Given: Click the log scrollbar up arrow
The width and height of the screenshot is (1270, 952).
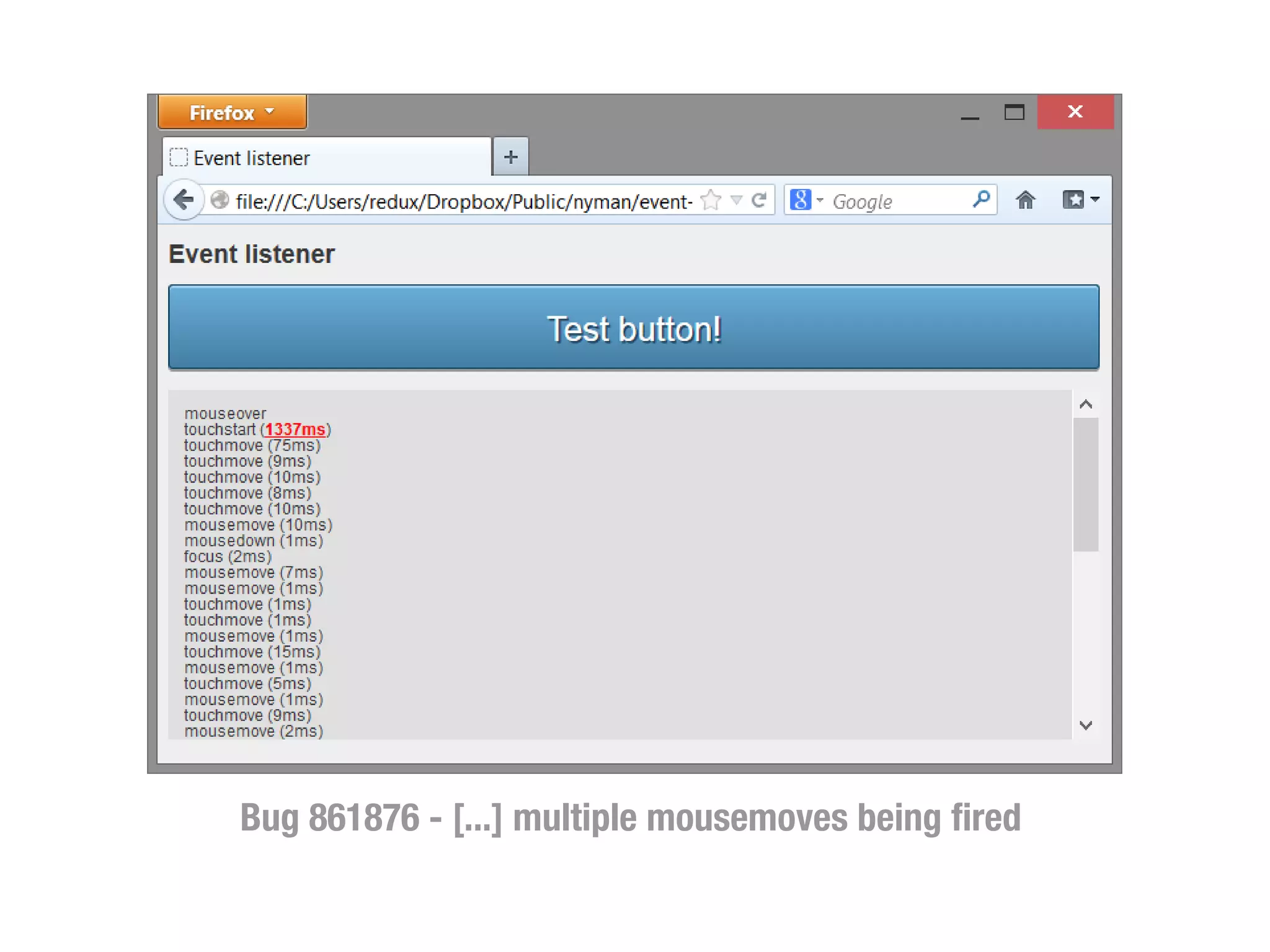Looking at the screenshot, I should click(1086, 404).
